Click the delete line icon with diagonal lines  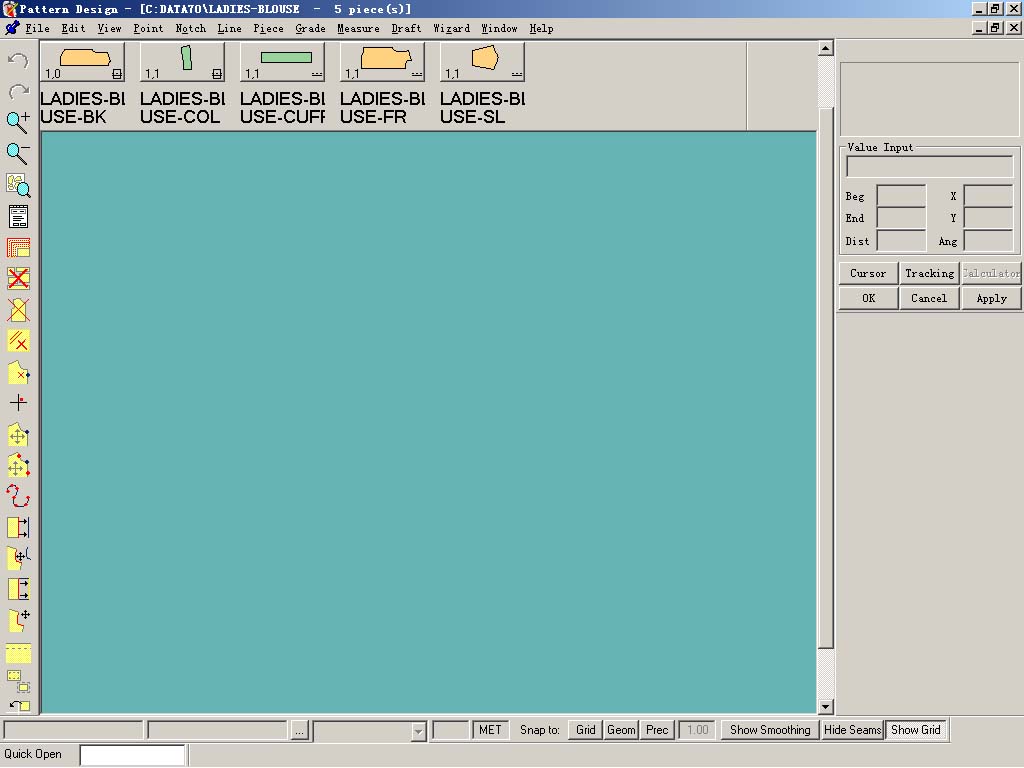tap(18, 341)
